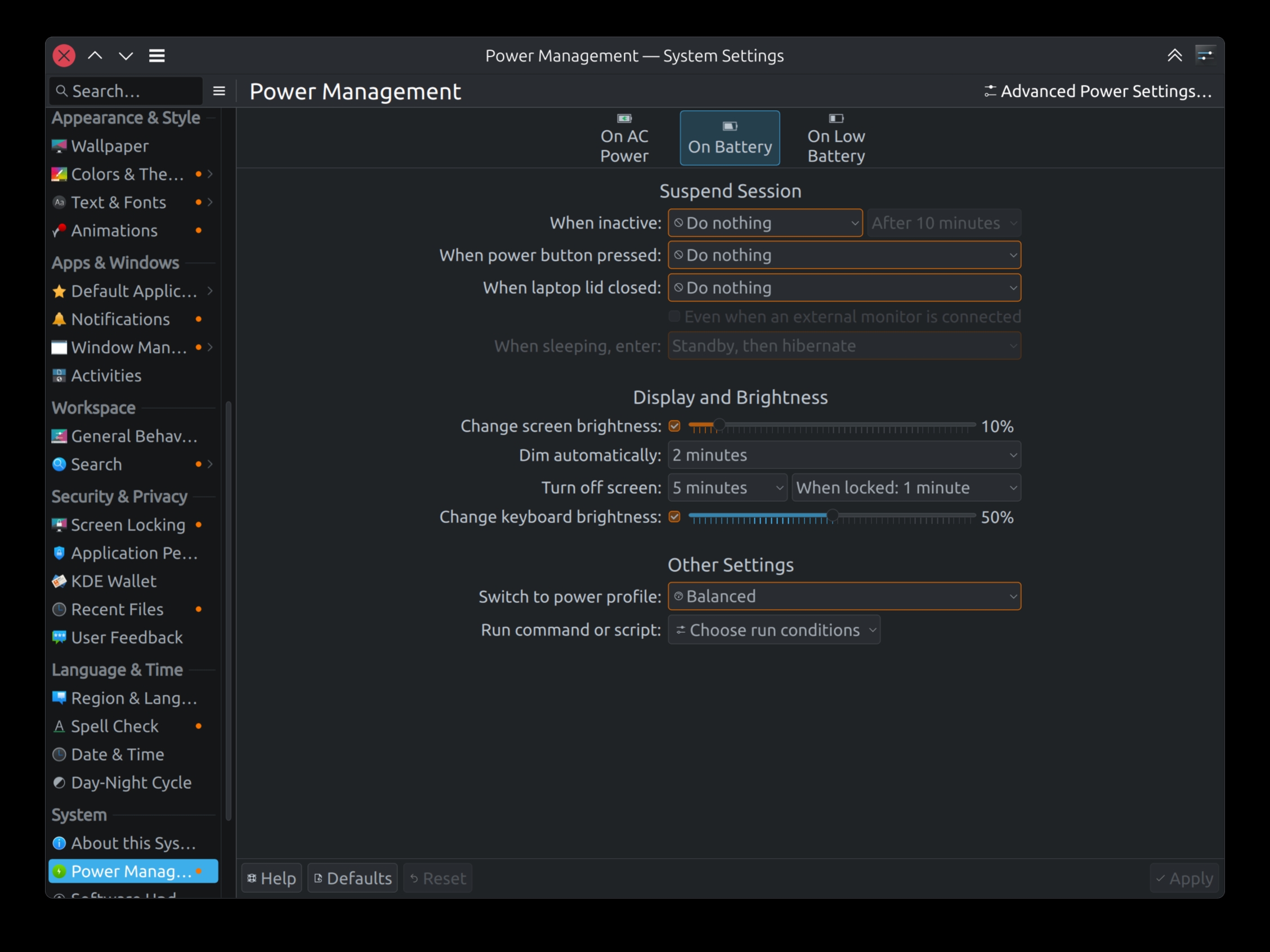Change the Dim automatically timeout dropdown
This screenshot has width=1270, height=952.
coord(844,455)
